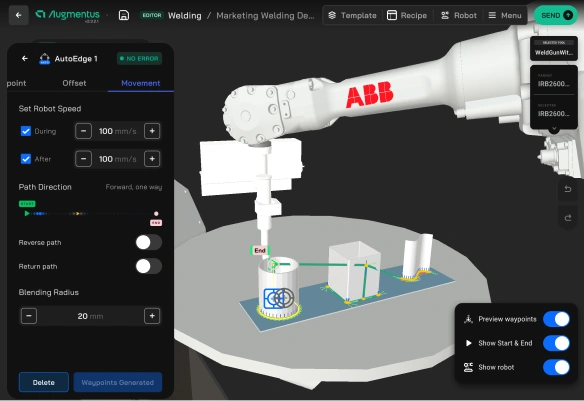
Task: Decrease After speed with minus button
Action: coord(83,159)
